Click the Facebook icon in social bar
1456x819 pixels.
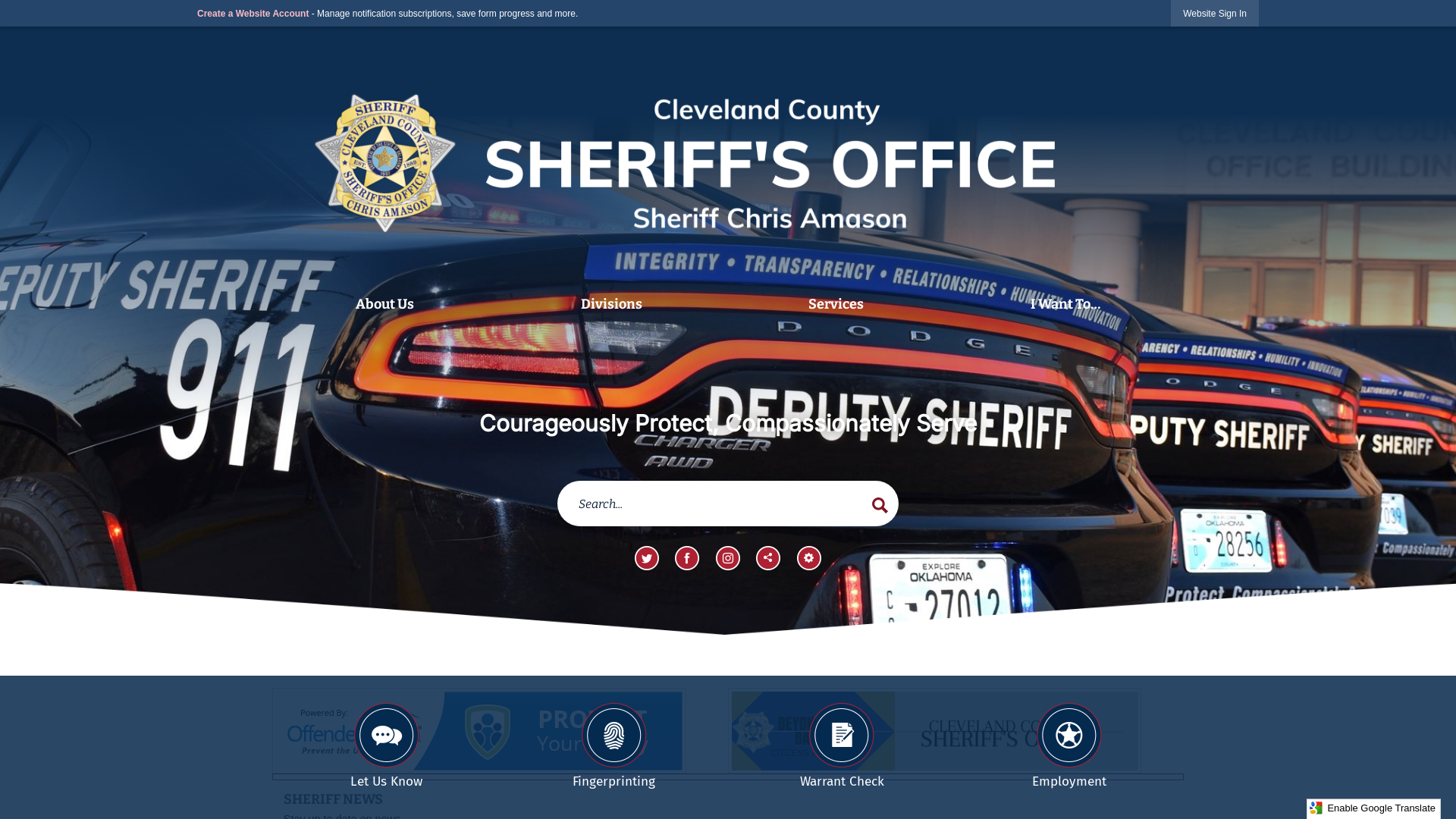pyautogui.click(x=687, y=558)
